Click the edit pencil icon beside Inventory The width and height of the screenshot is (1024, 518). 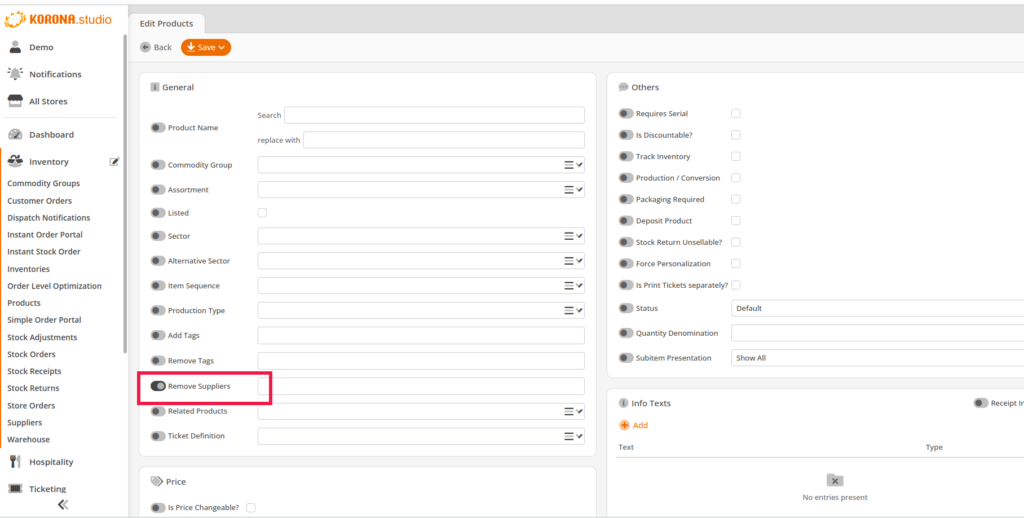[x=114, y=161]
